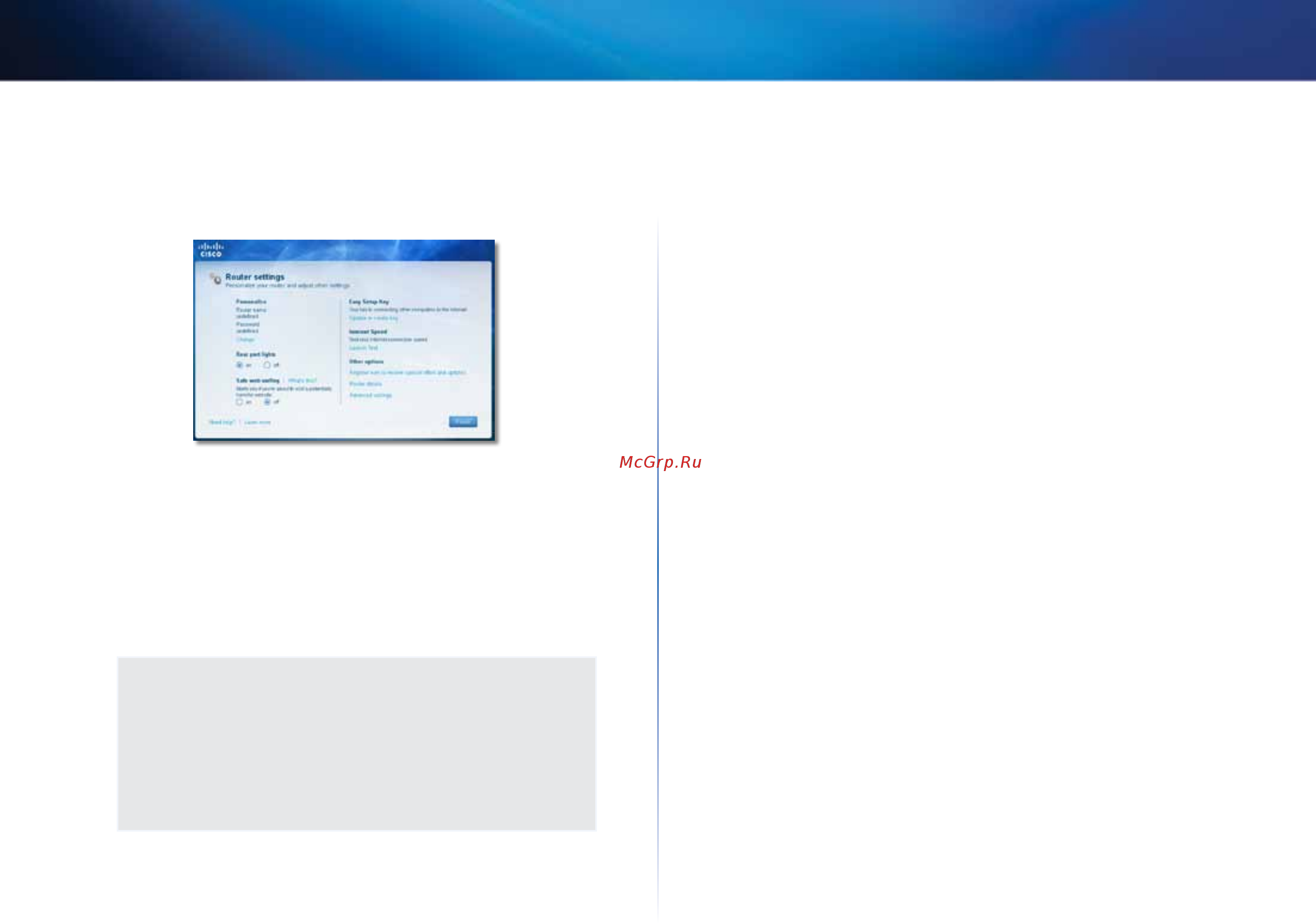Click What's this link beside Safe web surfing

click(302, 380)
